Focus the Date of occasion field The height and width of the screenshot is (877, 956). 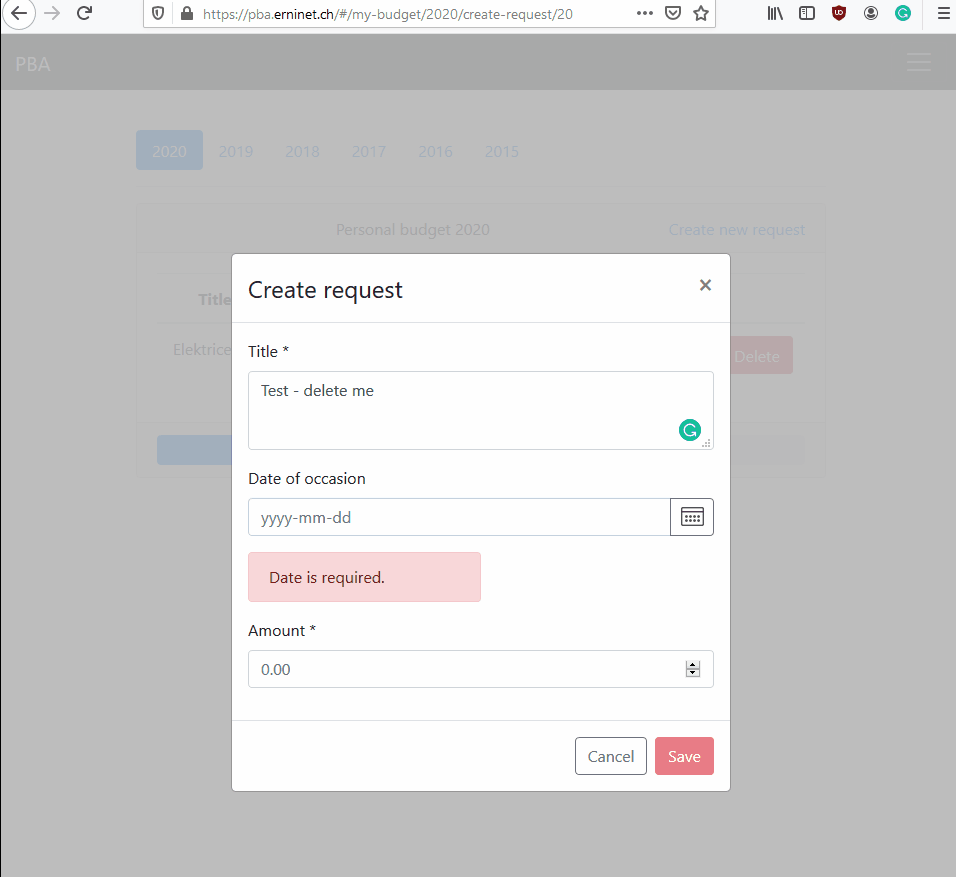459,517
